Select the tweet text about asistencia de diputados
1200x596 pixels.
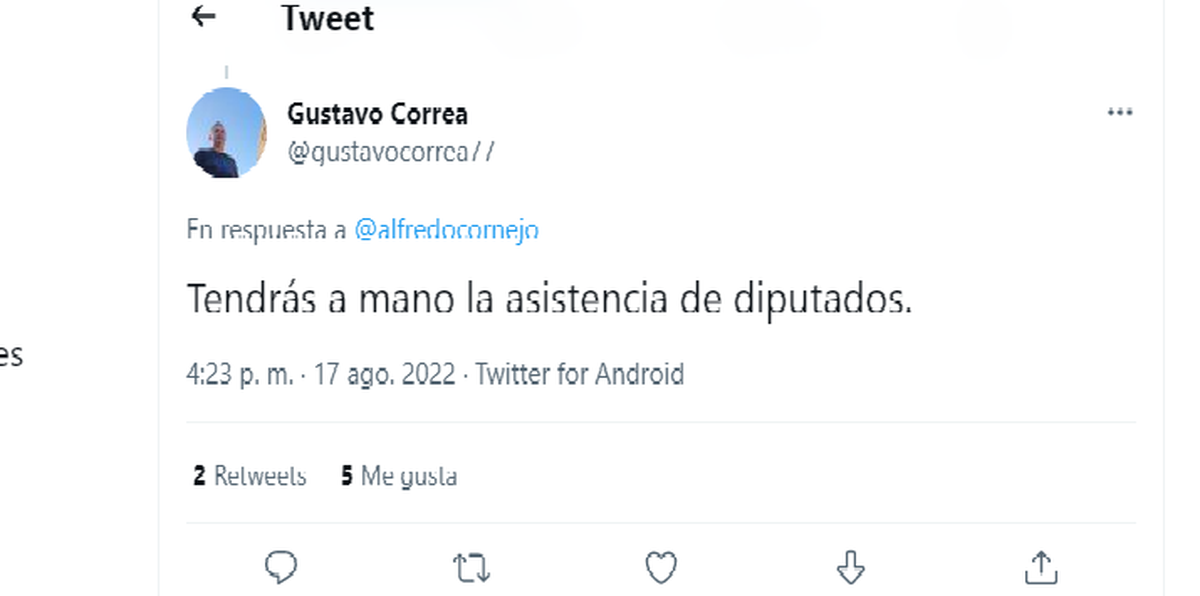point(549,298)
